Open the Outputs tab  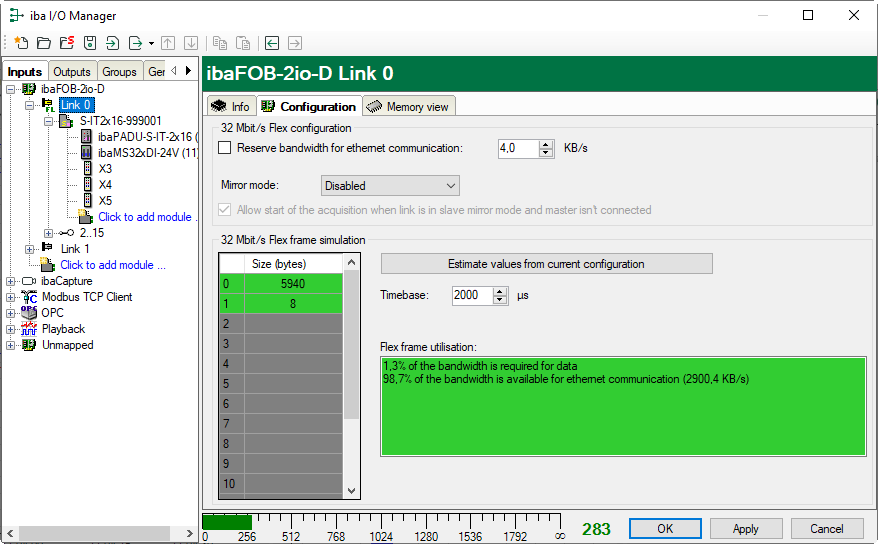72,72
